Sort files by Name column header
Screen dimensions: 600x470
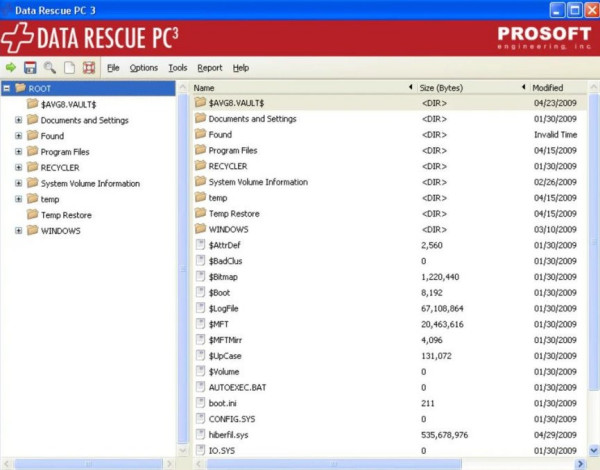coord(300,87)
